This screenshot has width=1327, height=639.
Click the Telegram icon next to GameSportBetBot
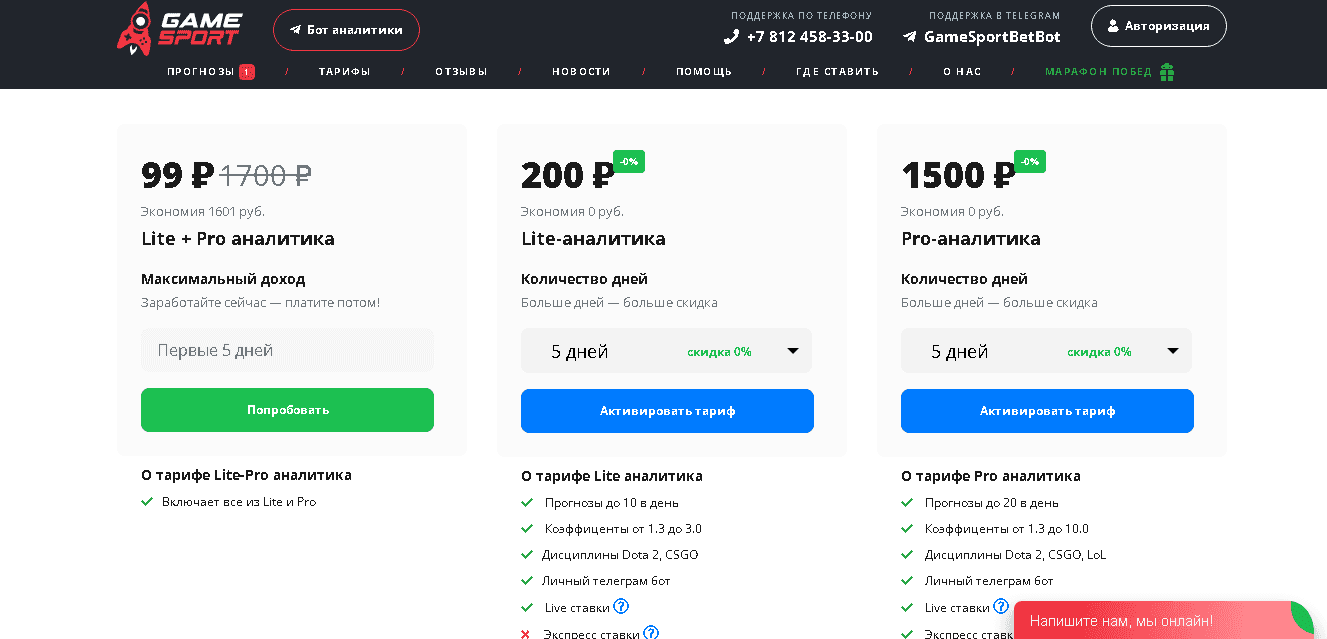coord(908,37)
